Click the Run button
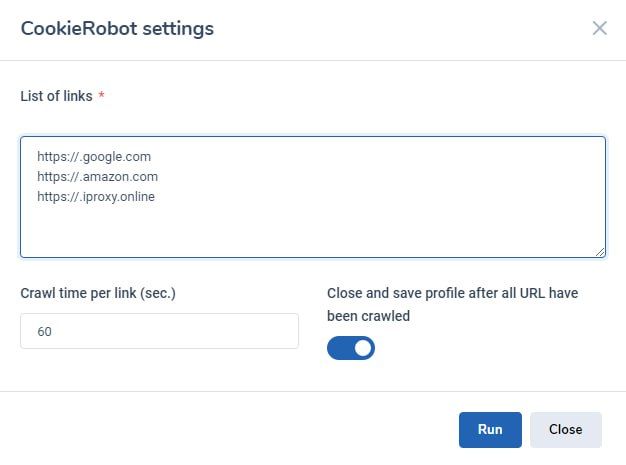The height and width of the screenshot is (465, 626). pos(490,429)
